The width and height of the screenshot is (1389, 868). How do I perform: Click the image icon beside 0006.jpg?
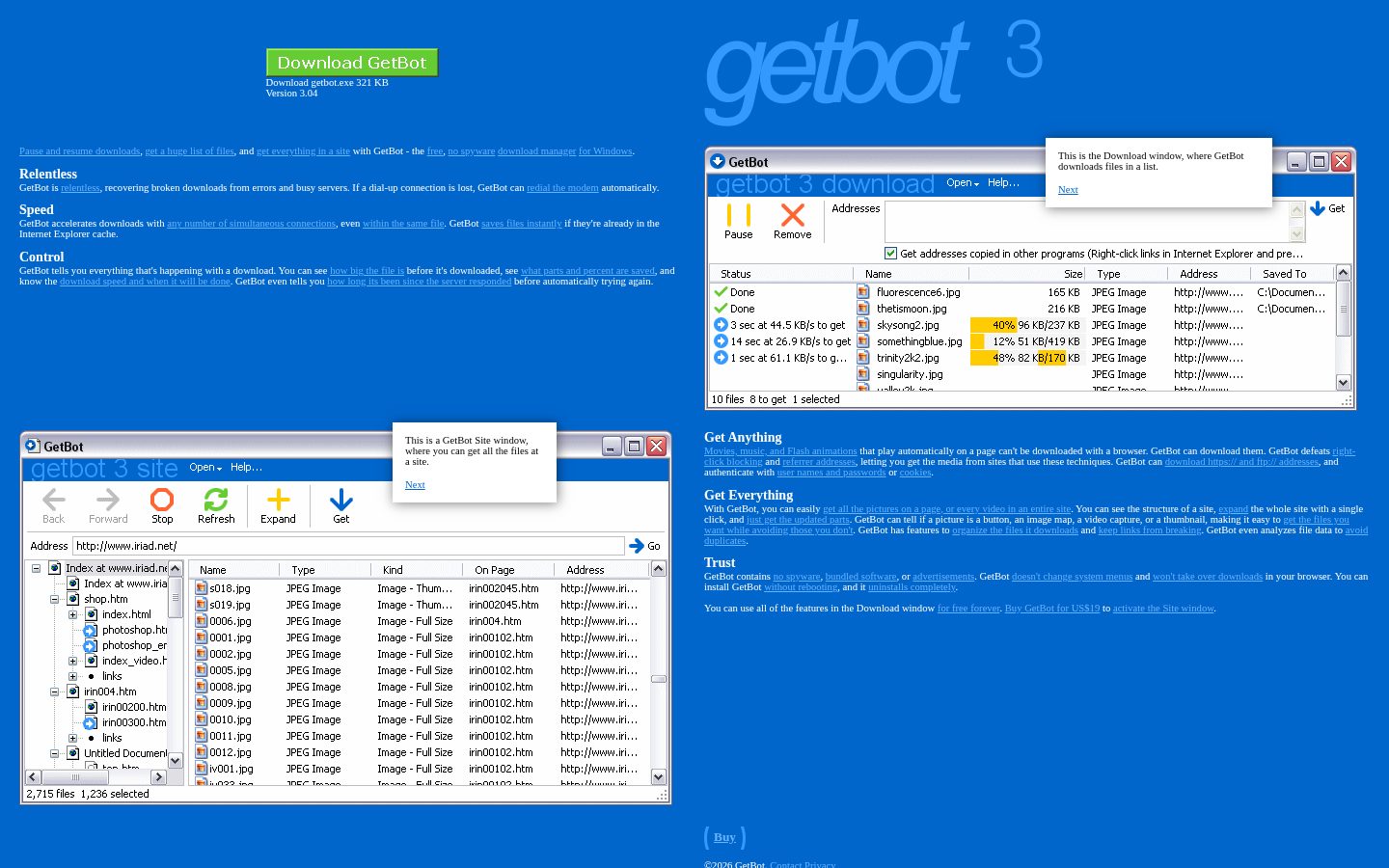point(202,621)
